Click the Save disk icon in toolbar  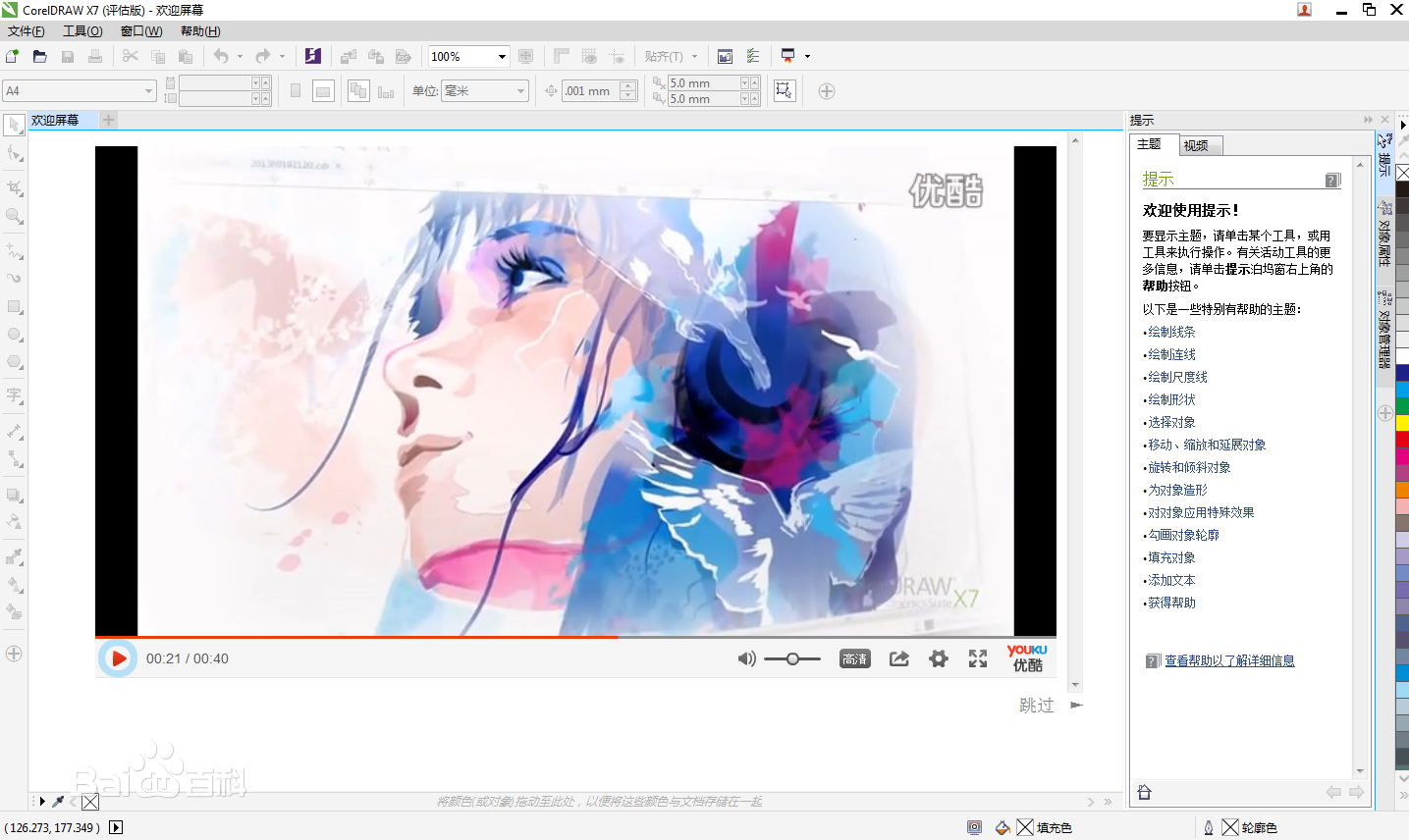68,57
